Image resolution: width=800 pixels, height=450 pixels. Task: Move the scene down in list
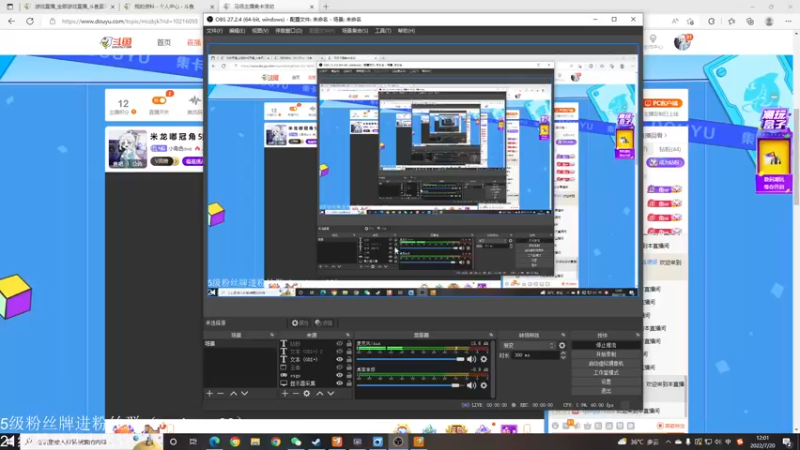point(244,393)
